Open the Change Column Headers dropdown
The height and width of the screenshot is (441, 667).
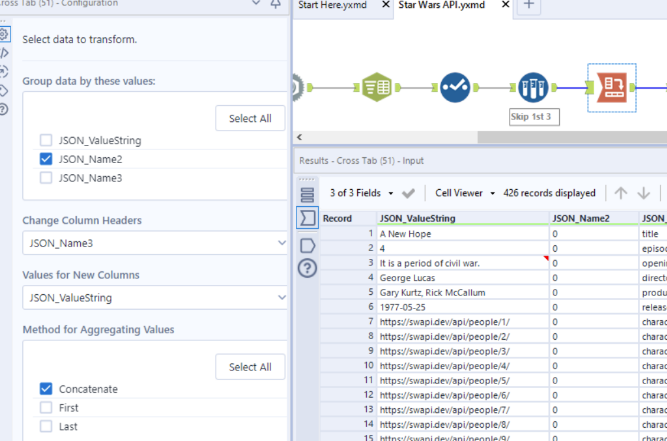point(155,242)
